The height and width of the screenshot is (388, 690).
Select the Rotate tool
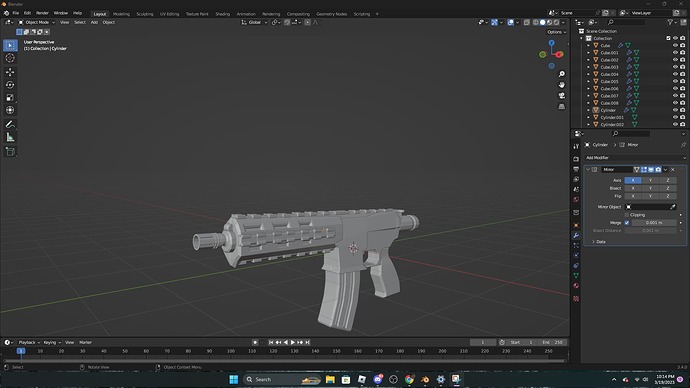pyautogui.click(x=10, y=85)
